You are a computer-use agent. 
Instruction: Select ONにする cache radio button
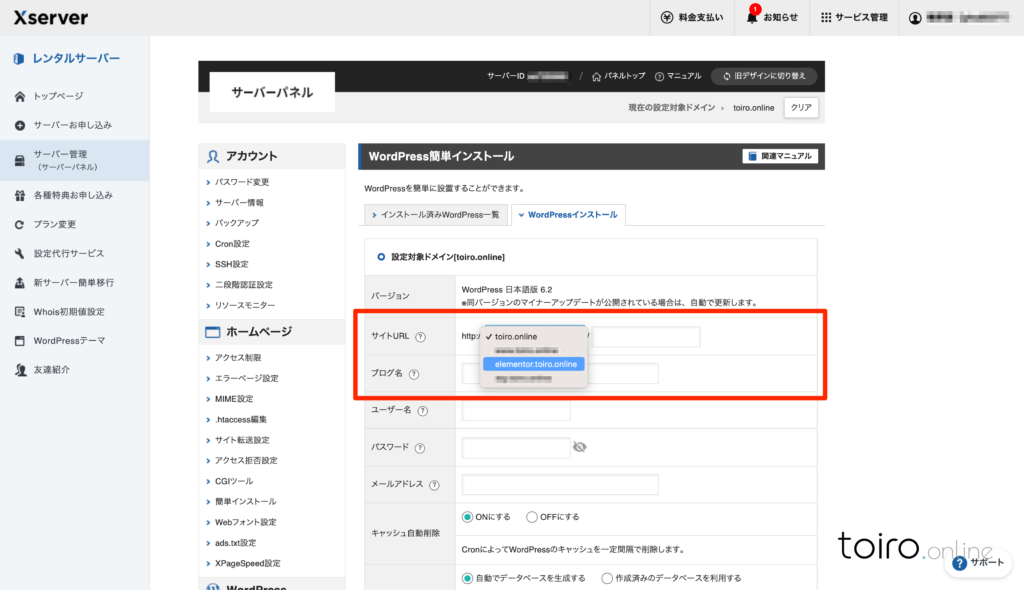[x=467, y=517]
